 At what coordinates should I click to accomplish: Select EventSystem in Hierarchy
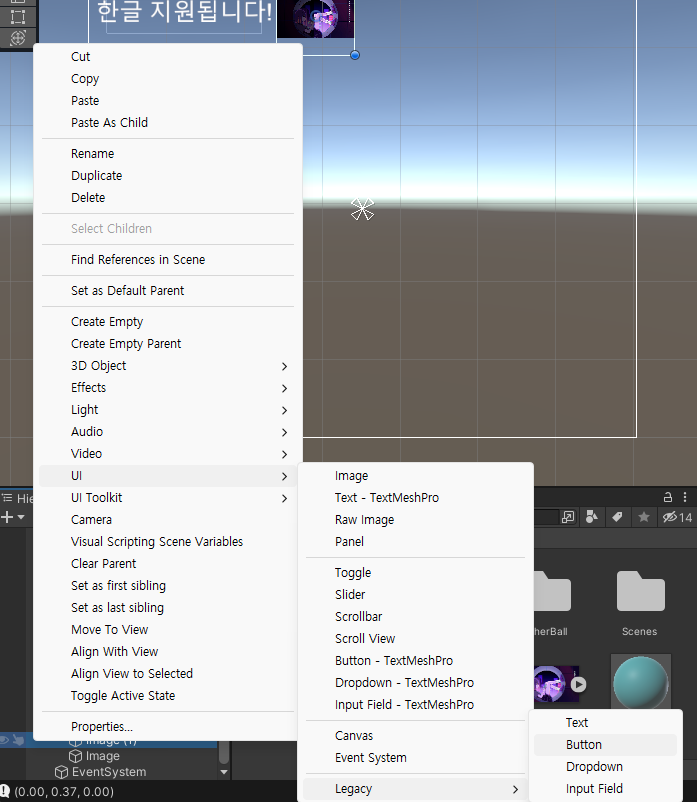click(109, 772)
